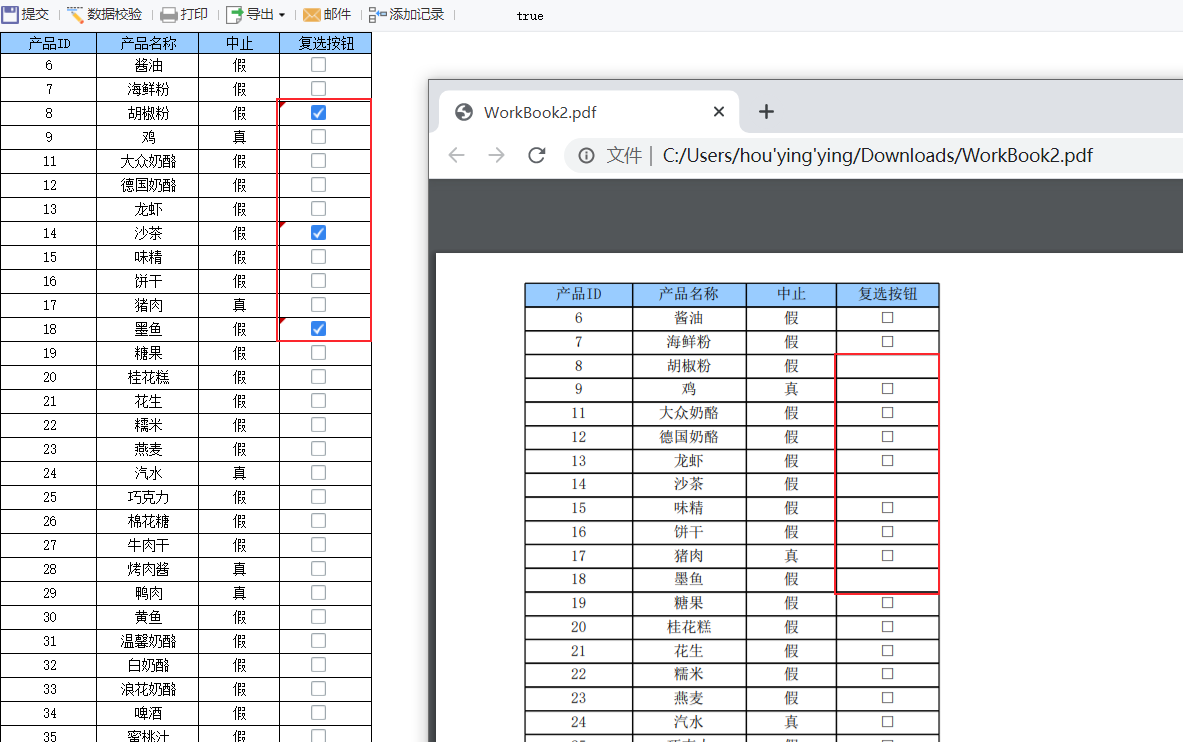Tick the checkbox in the 鸡 row

[x=318, y=137]
